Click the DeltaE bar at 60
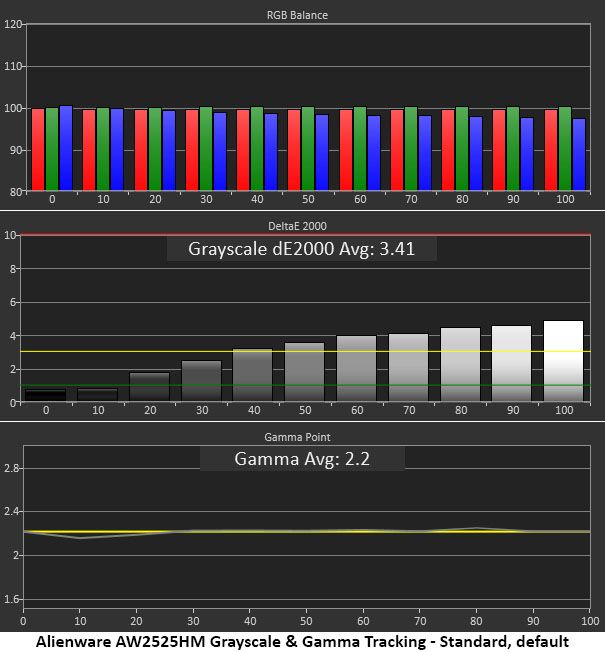This screenshot has width=605, height=652. tap(357, 368)
